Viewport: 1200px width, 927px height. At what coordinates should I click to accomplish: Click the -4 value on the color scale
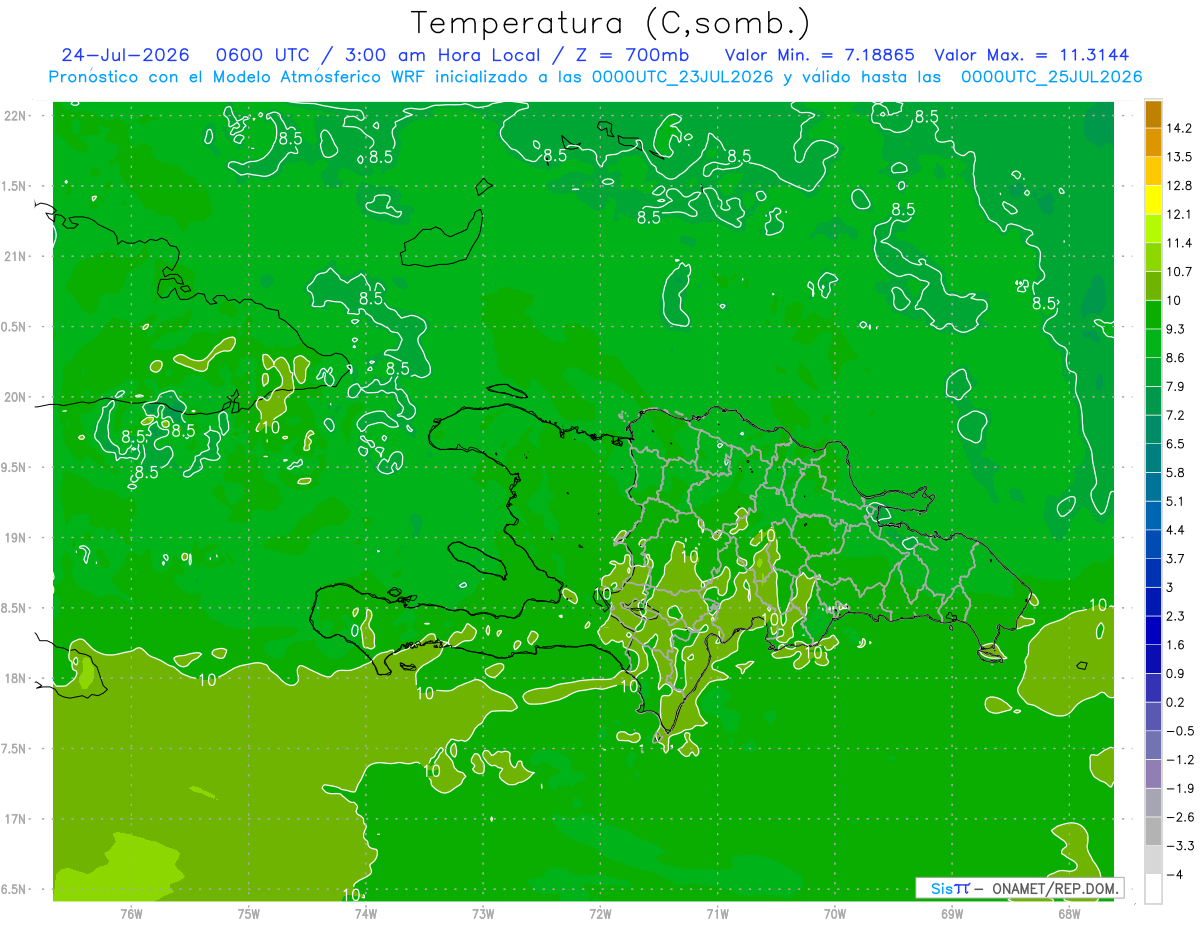coord(1173,874)
